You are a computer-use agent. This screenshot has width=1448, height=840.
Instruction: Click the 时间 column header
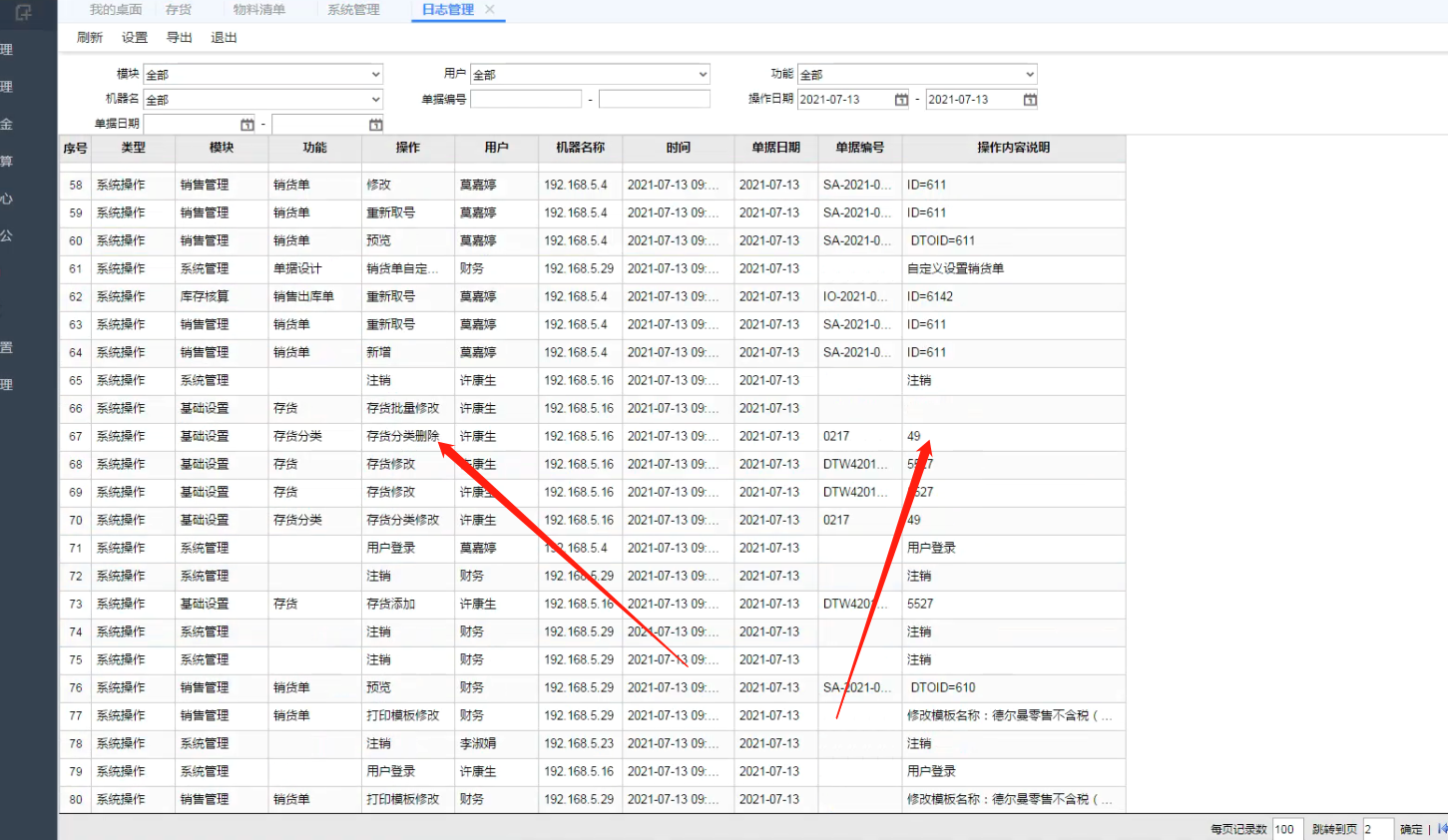[679, 148]
